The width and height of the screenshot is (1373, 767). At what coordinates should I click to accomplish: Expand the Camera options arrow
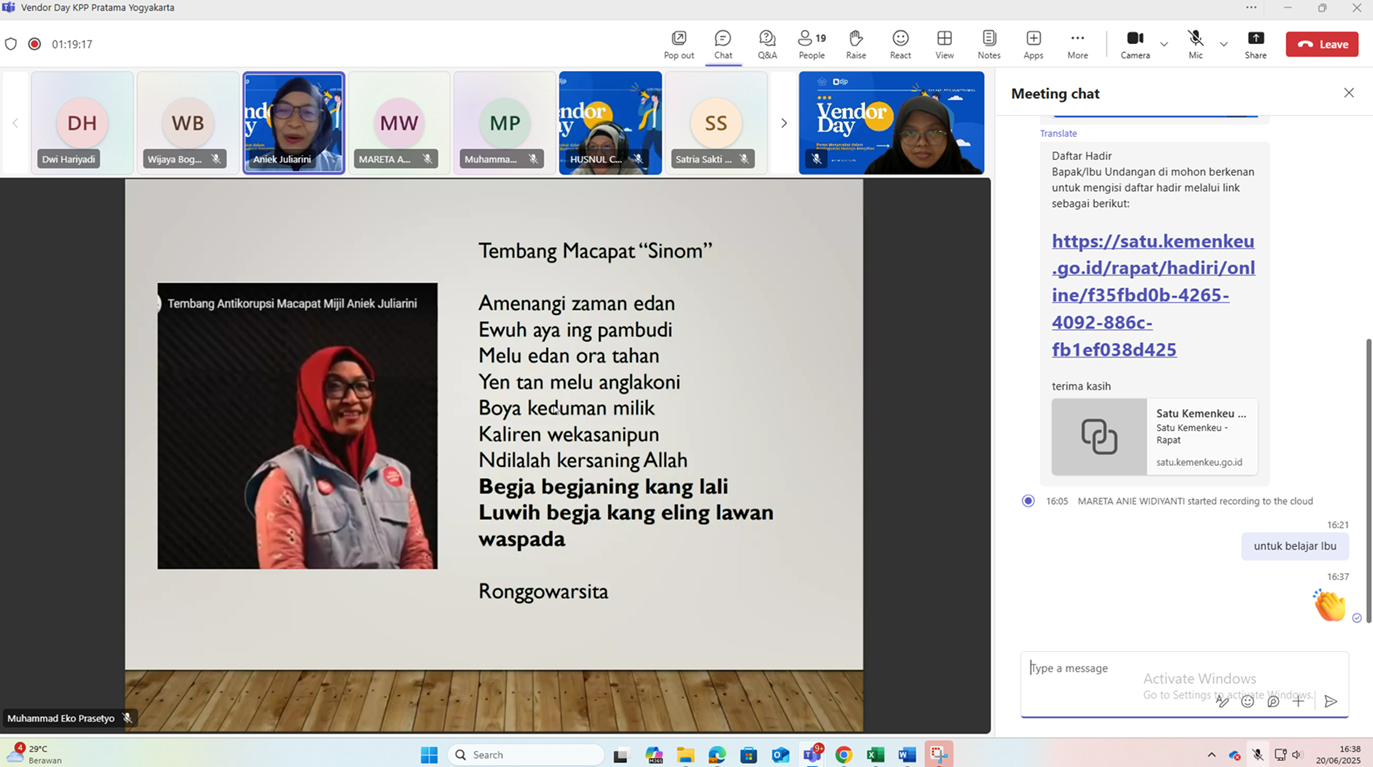coord(1164,44)
